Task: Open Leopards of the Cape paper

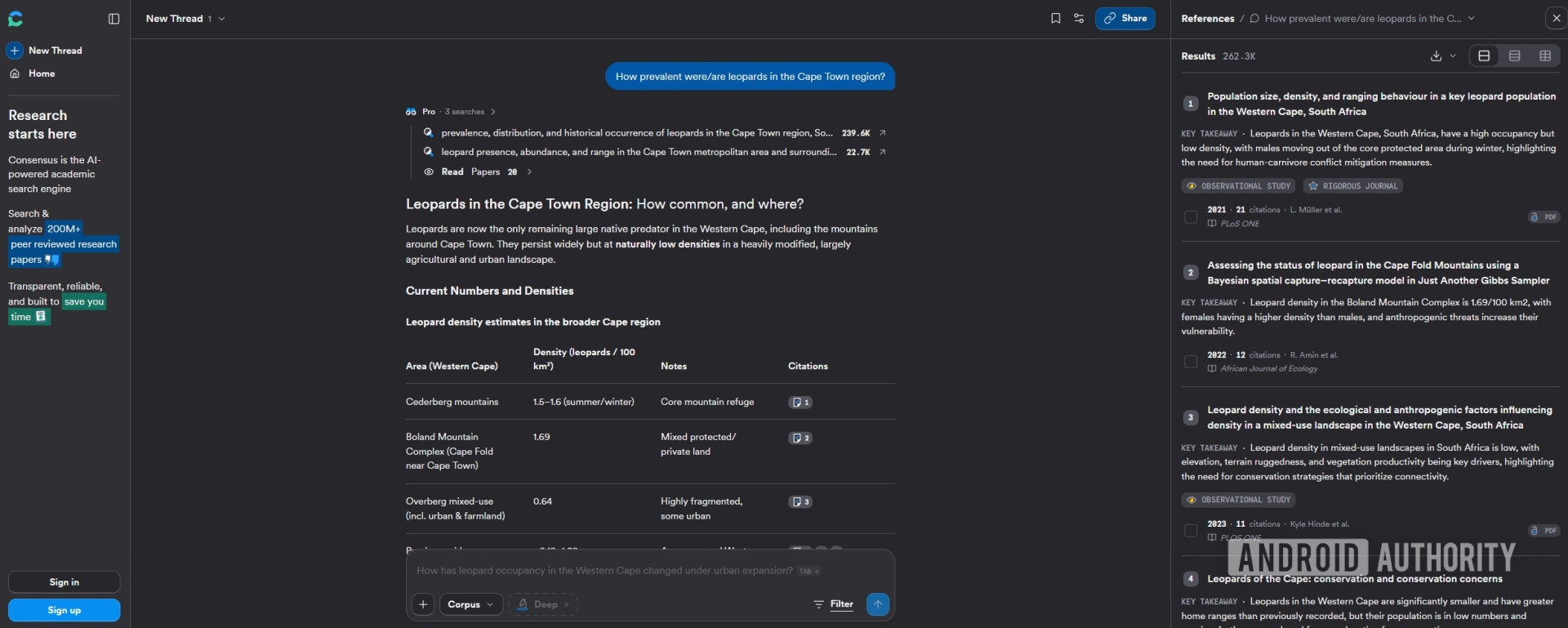Action: [1354, 579]
